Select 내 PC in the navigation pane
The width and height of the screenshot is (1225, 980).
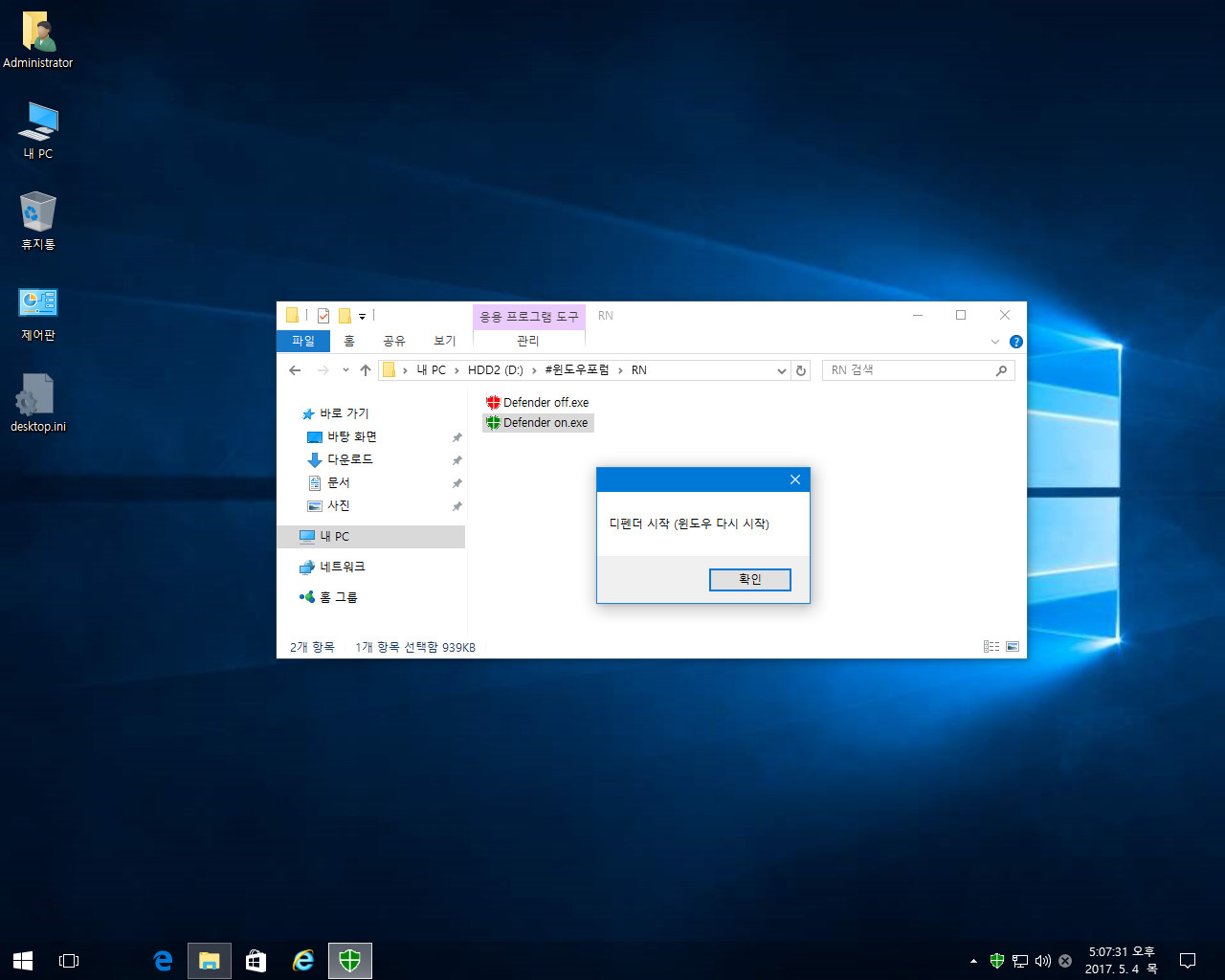click(370, 537)
